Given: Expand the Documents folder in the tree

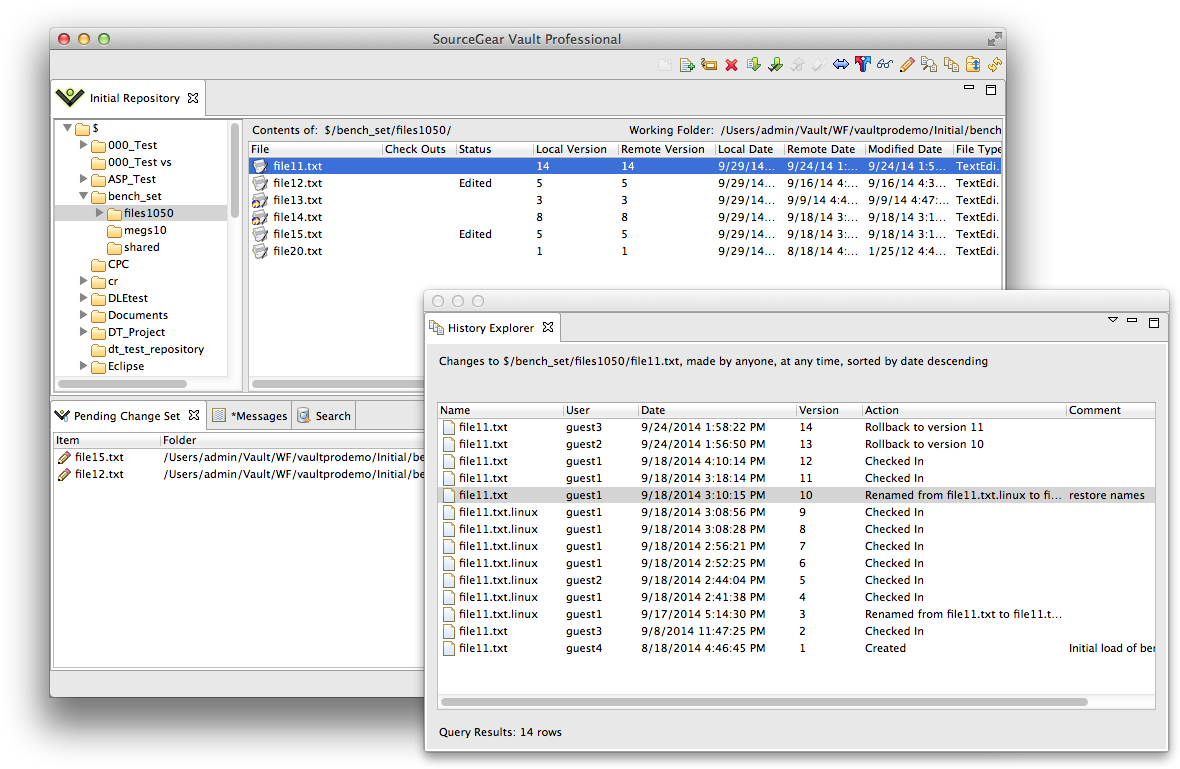Looking at the screenshot, I should pyautogui.click(x=83, y=314).
